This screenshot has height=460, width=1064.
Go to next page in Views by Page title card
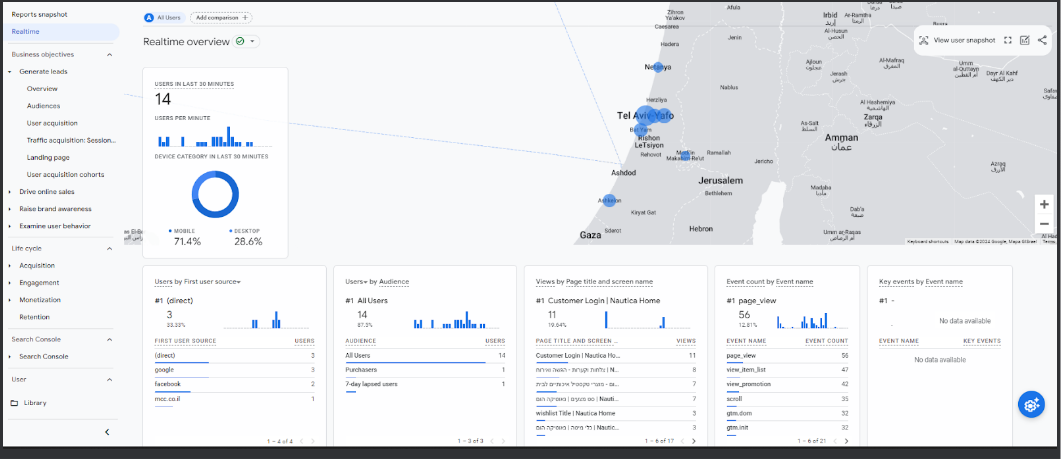(x=694, y=441)
